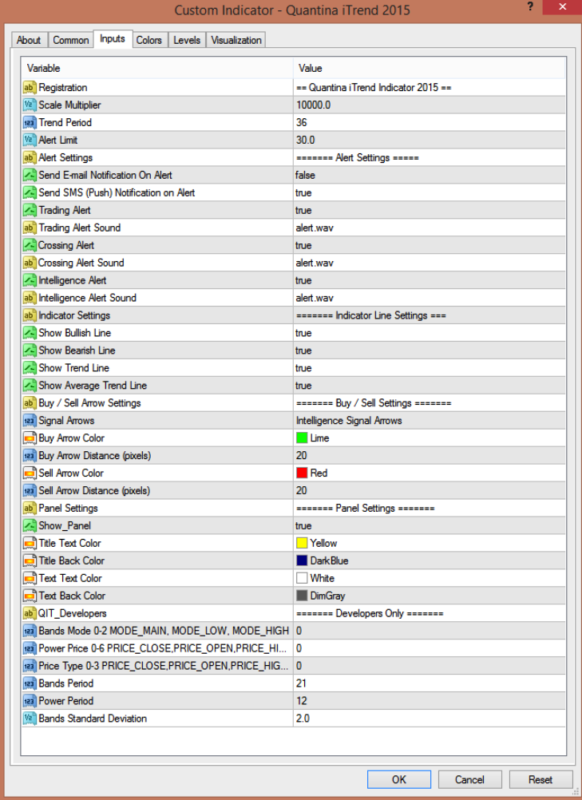Click the double-type icon beside Alert Limit
The height and width of the screenshot is (800, 582).
coord(30,140)
